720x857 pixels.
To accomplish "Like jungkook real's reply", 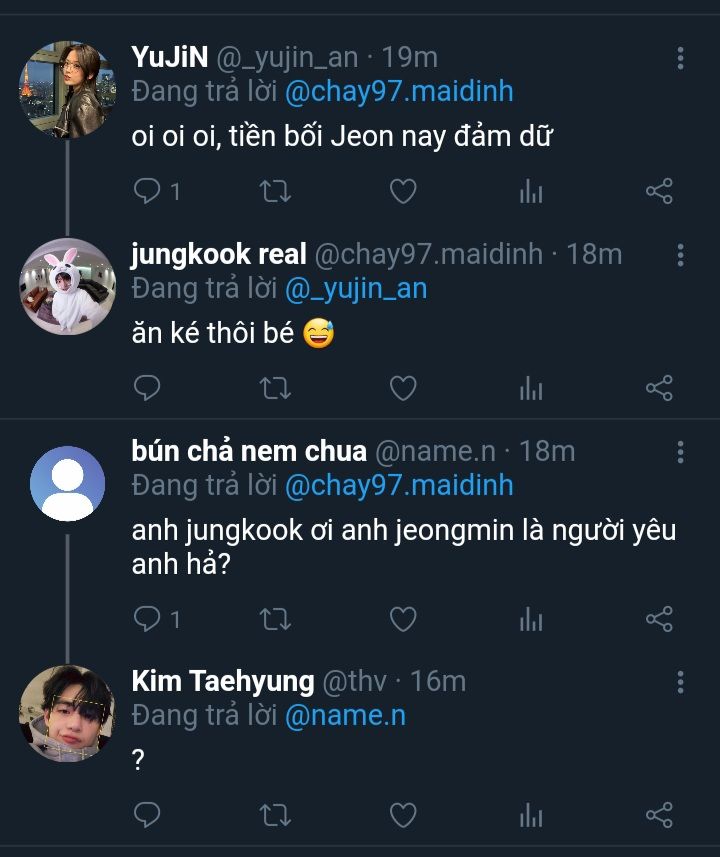I will point(402,388).
